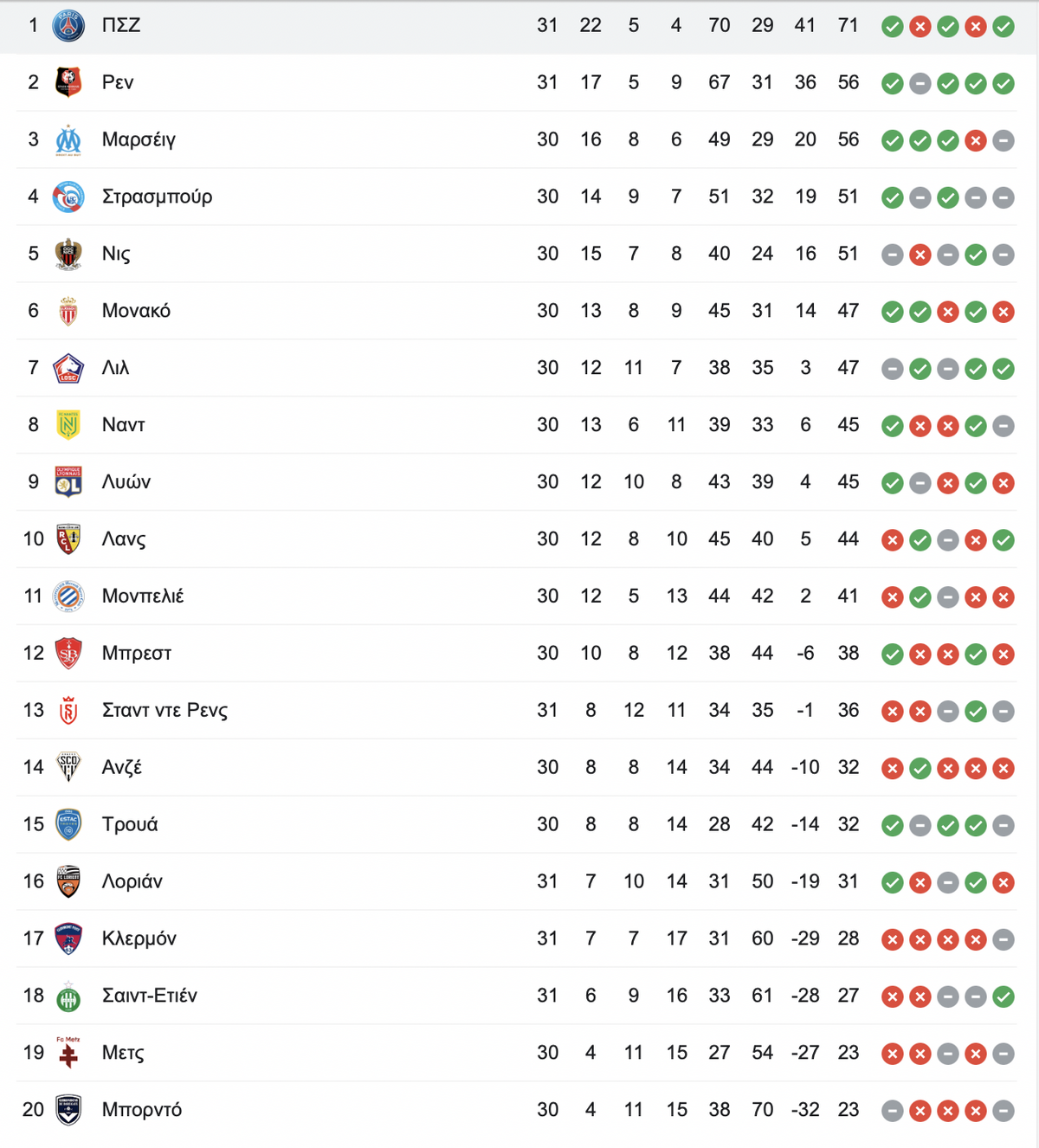Open the Μαρσέιγ crest icon
The image size is (1039, 1148).
coord(68,139)
